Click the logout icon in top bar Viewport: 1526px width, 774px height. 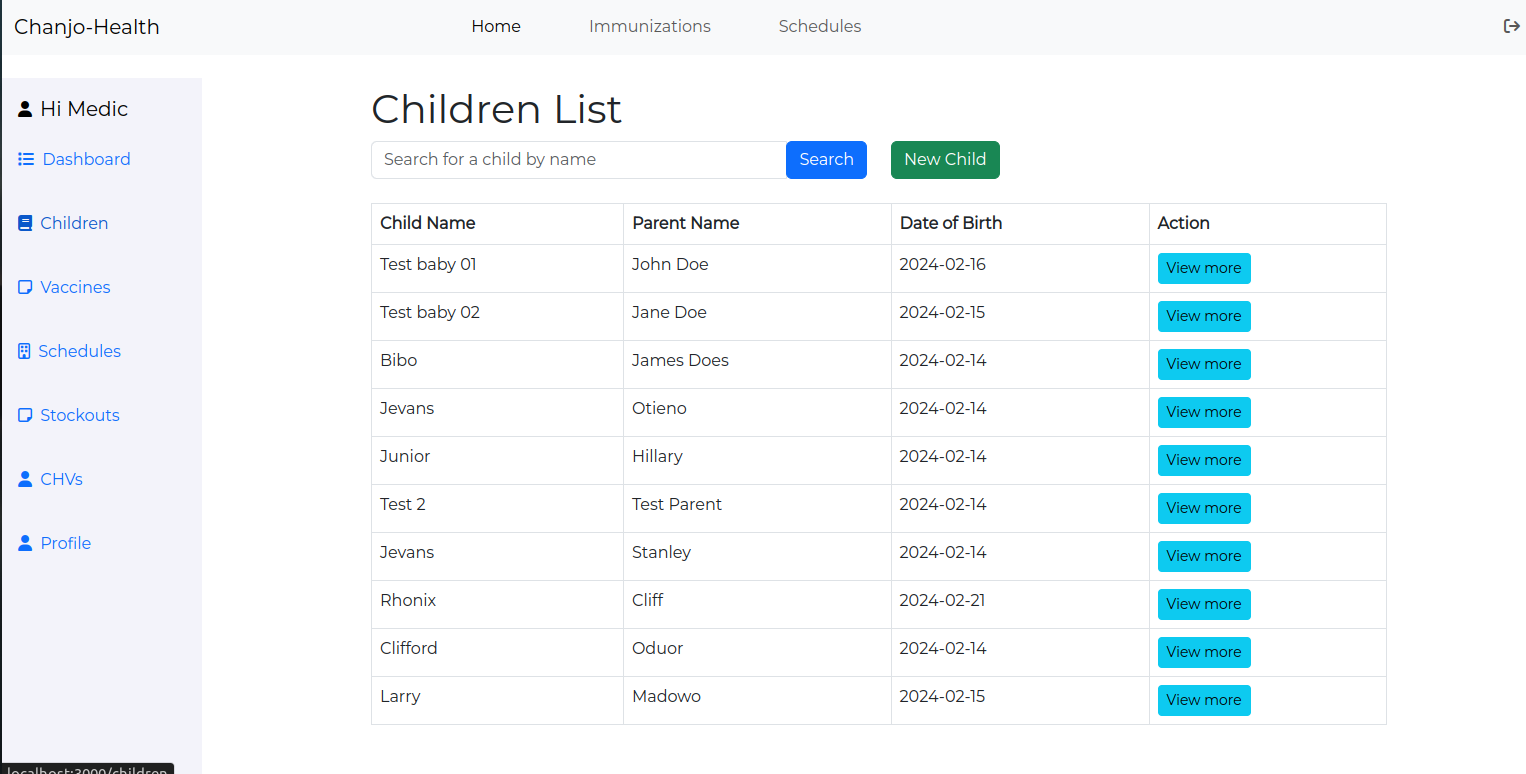[x=1511, y=26]
